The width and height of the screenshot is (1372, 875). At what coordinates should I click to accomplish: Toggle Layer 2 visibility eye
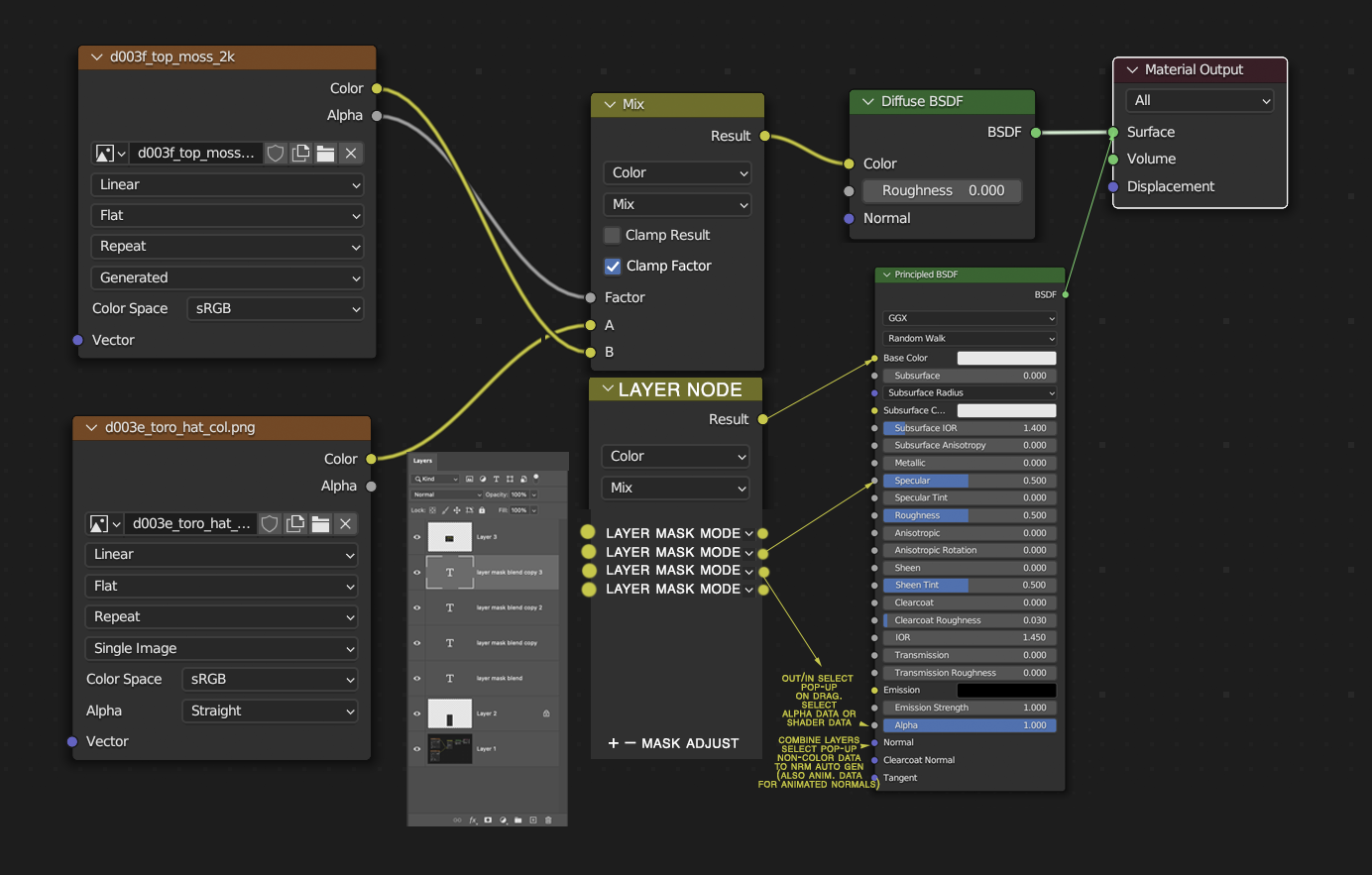[417, 713]
